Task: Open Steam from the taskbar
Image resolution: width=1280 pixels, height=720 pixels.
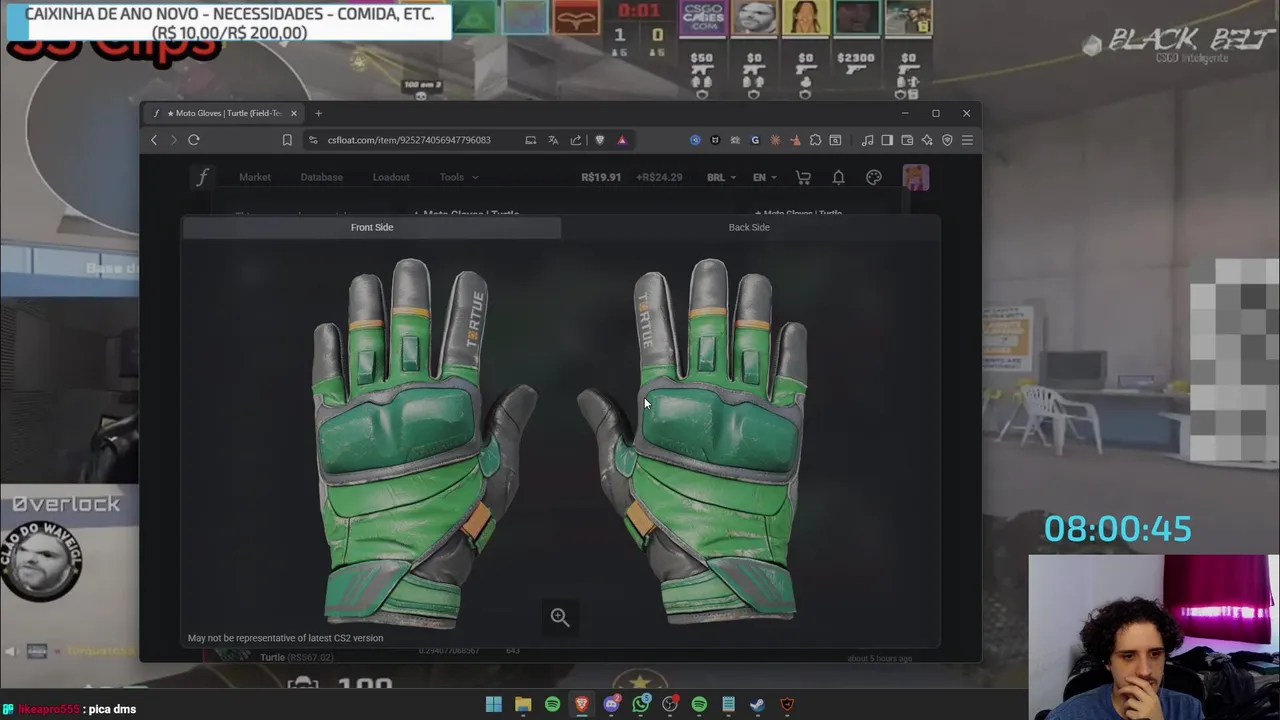Action: [757, 704]
